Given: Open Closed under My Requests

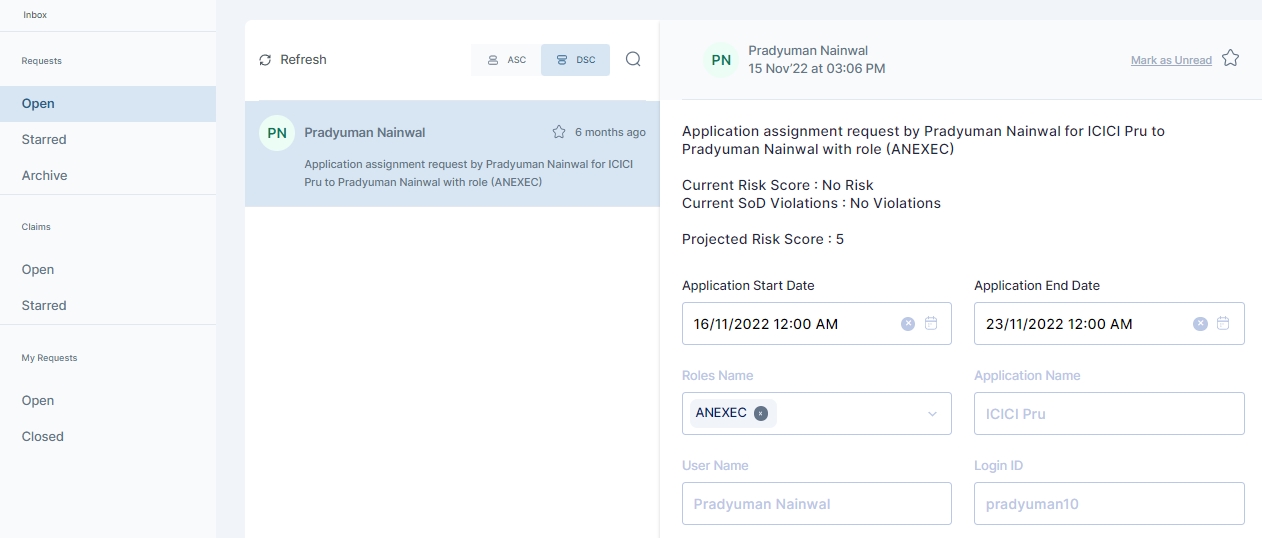Looking at the screenshot, I should click(x=43, y=436).
